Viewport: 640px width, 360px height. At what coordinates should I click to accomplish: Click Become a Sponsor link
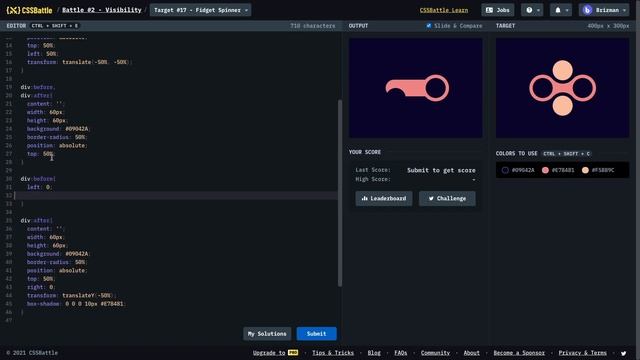(x=519, y=353)
